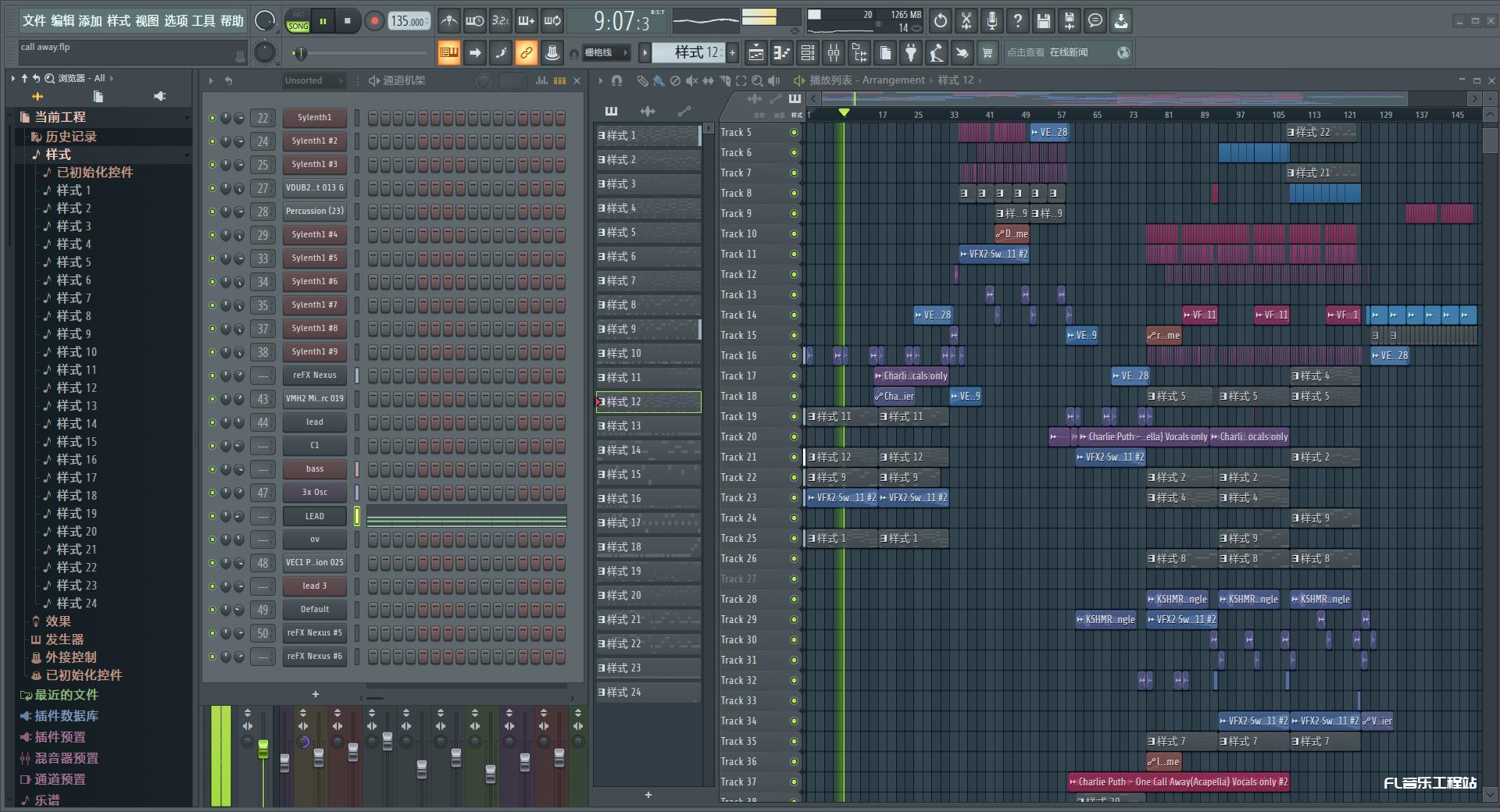
Task: Open the plugin picker plug icon
Action: 911,53
